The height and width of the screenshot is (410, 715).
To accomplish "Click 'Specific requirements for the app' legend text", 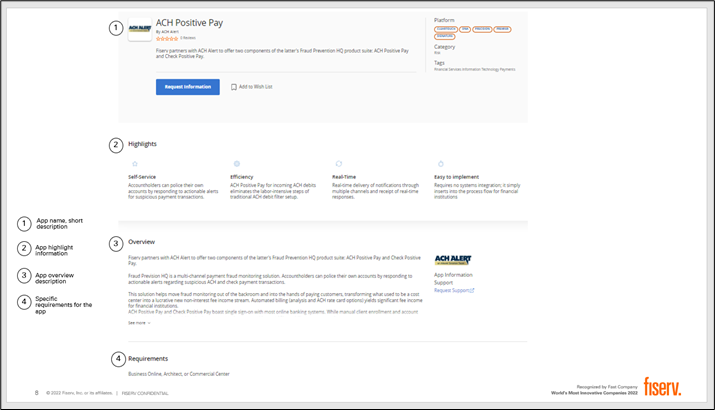I will point(64,305).
